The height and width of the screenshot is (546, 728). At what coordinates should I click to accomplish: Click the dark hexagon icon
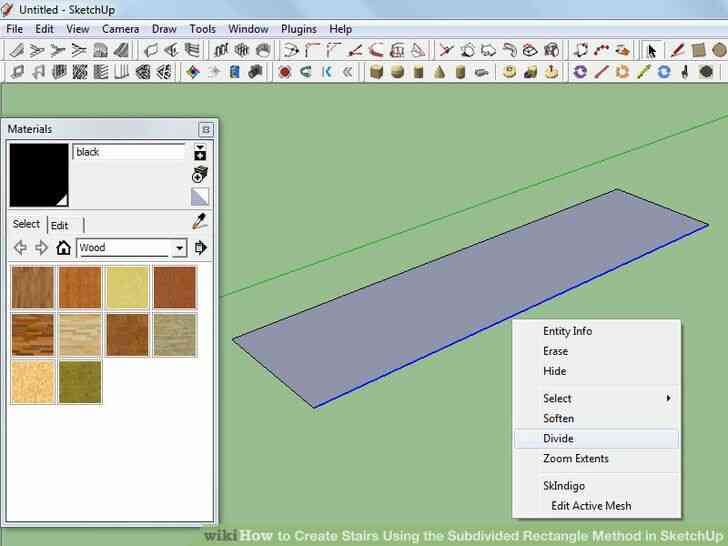706,72
